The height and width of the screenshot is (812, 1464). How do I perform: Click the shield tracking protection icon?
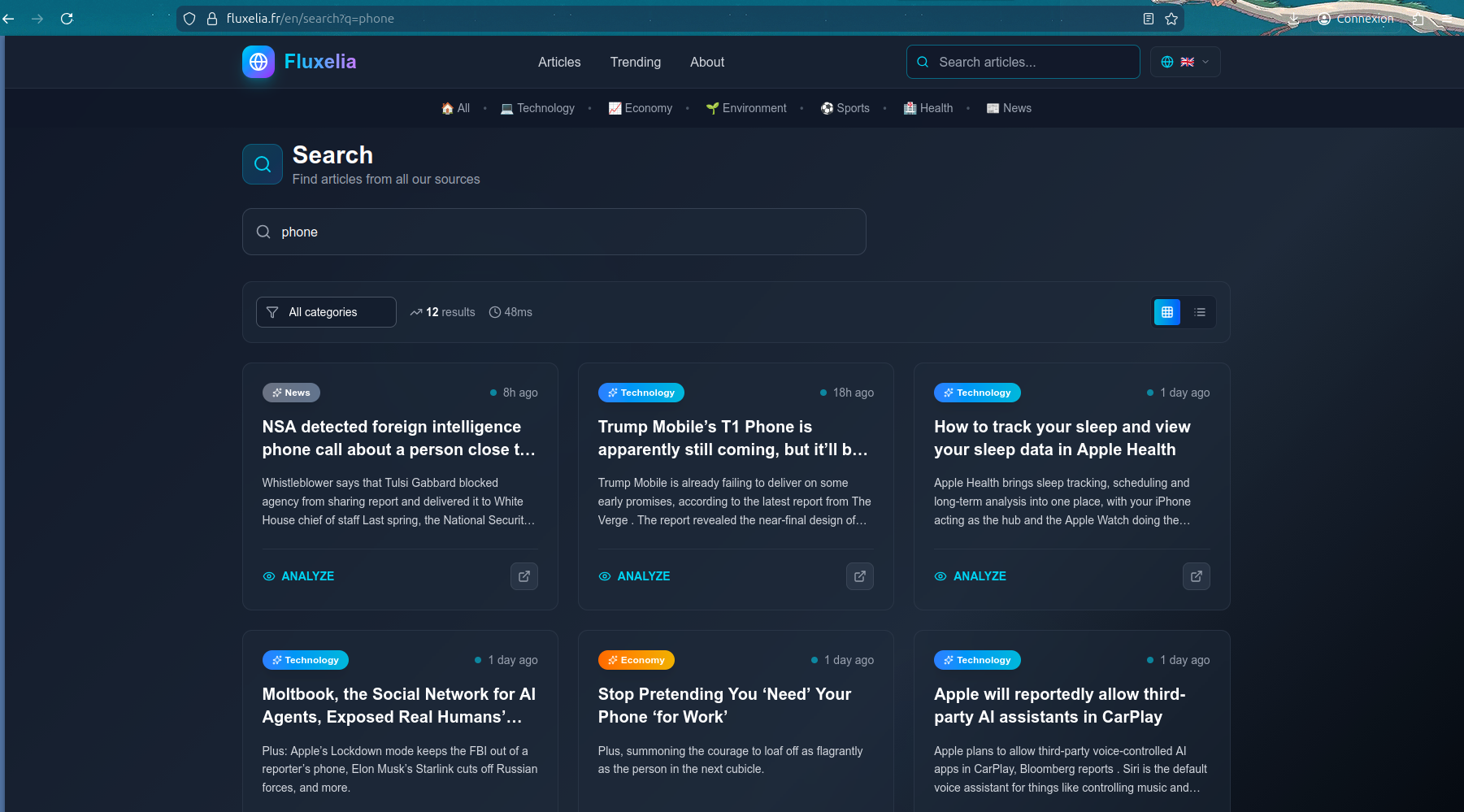pyautogui.click(x=189, y=18)
